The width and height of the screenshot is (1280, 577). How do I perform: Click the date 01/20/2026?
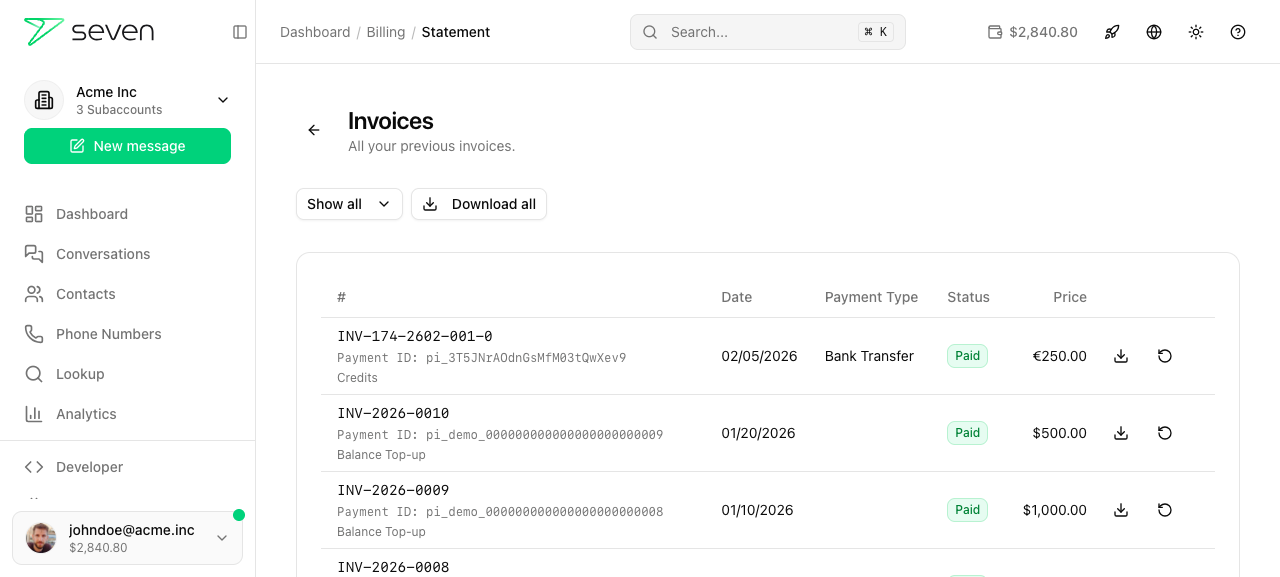(759, 433)
